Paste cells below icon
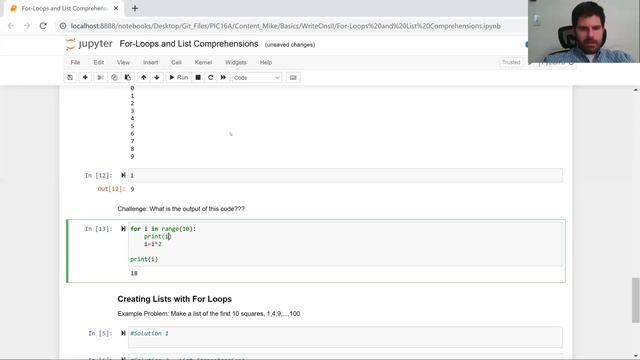640x360 pixels. [128, 78]
